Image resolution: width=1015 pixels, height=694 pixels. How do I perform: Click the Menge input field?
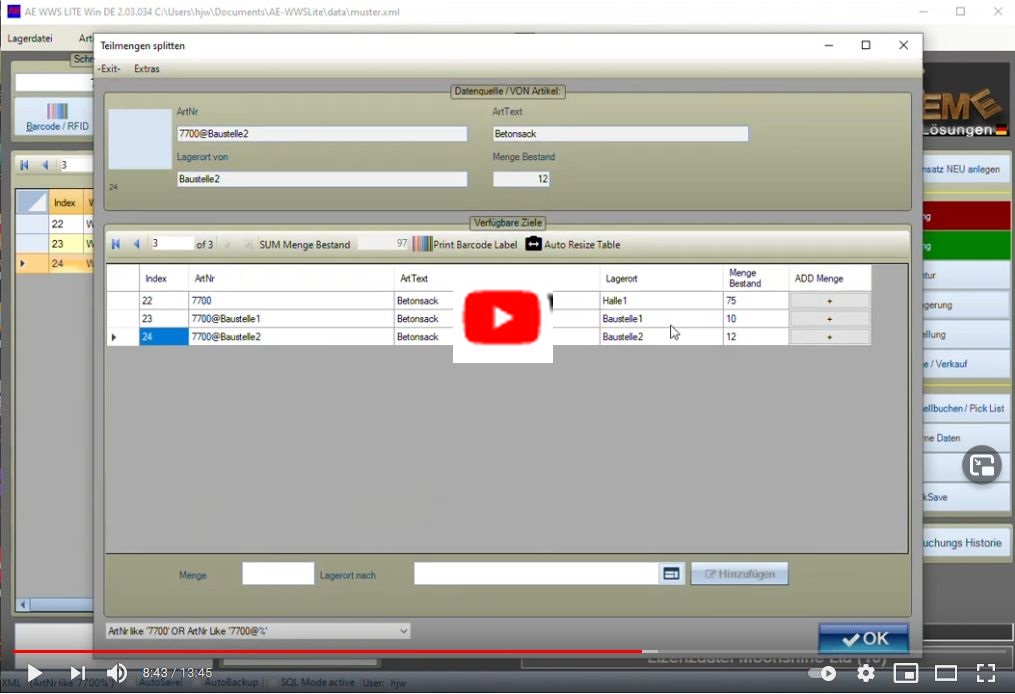pos(278,574)
